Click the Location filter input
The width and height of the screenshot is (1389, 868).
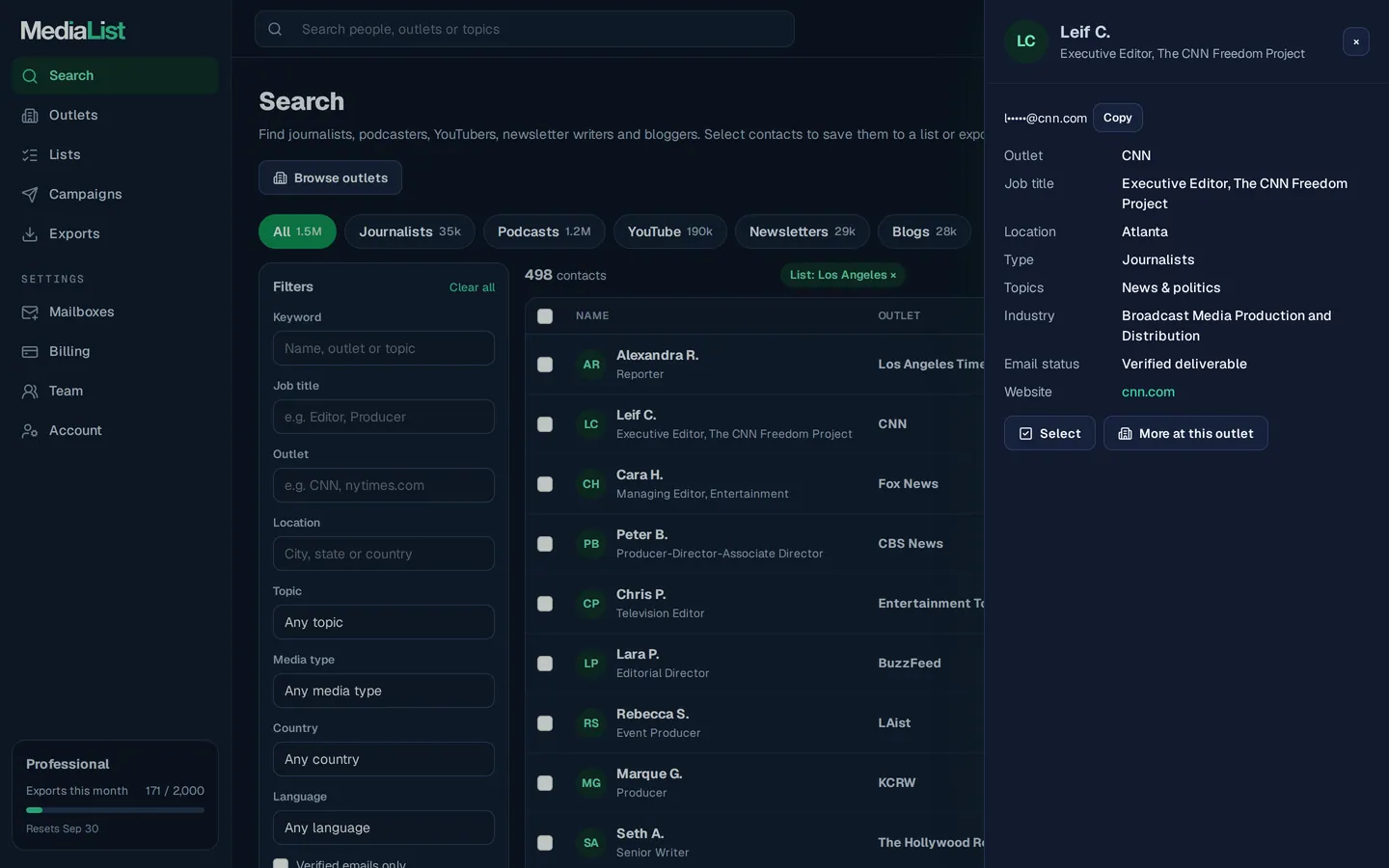click(x=384, y=554)
